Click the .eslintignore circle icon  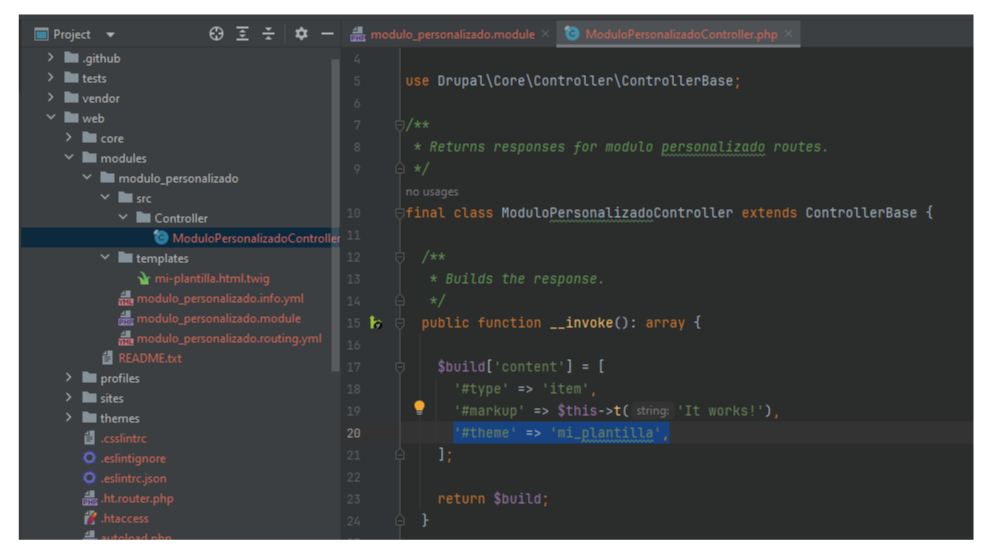coord(90,458)
